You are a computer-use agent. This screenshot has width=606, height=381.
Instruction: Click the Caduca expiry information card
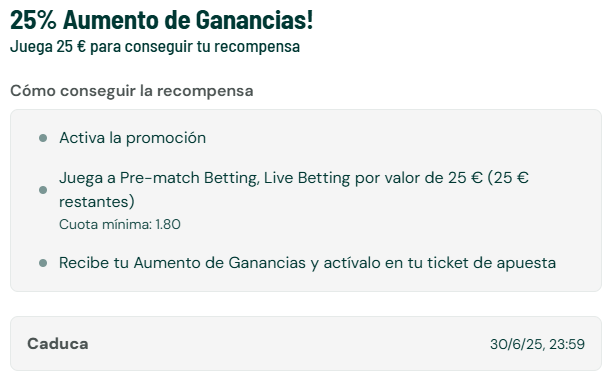(306, 344)
